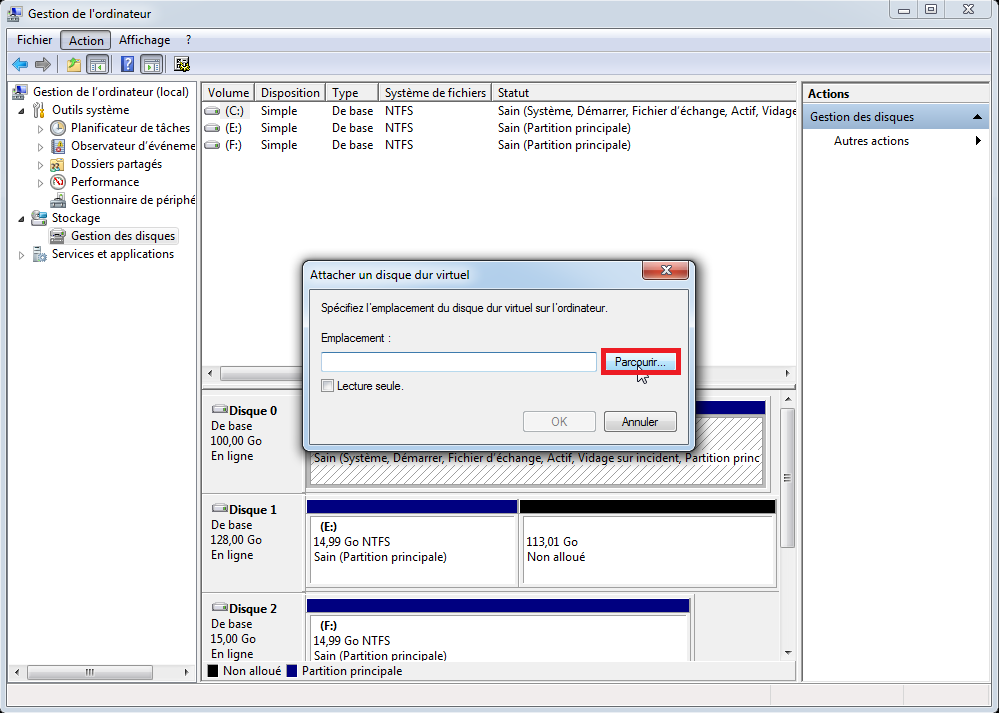Expand the Observateur d'événements node
The width and height of the screenshot is (999, 713).
41,147
